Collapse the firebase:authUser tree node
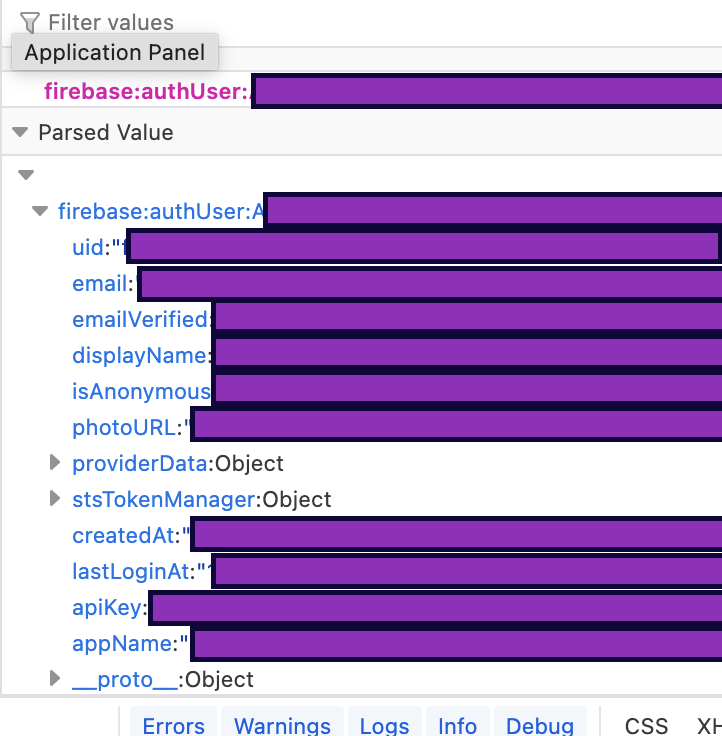This screenshot has height=736, width=722. [40, 211]
